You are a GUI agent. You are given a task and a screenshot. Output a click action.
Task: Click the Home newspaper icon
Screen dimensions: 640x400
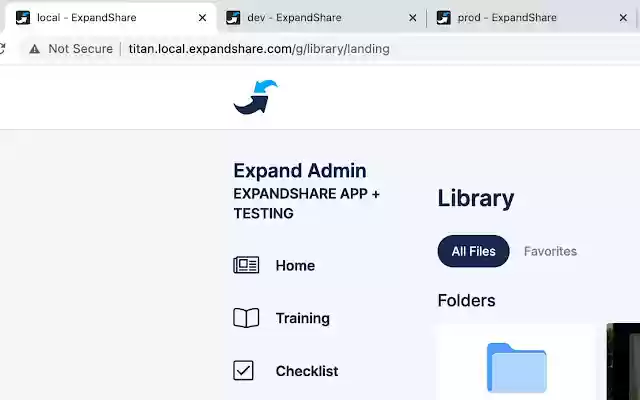tap(246, 265)
